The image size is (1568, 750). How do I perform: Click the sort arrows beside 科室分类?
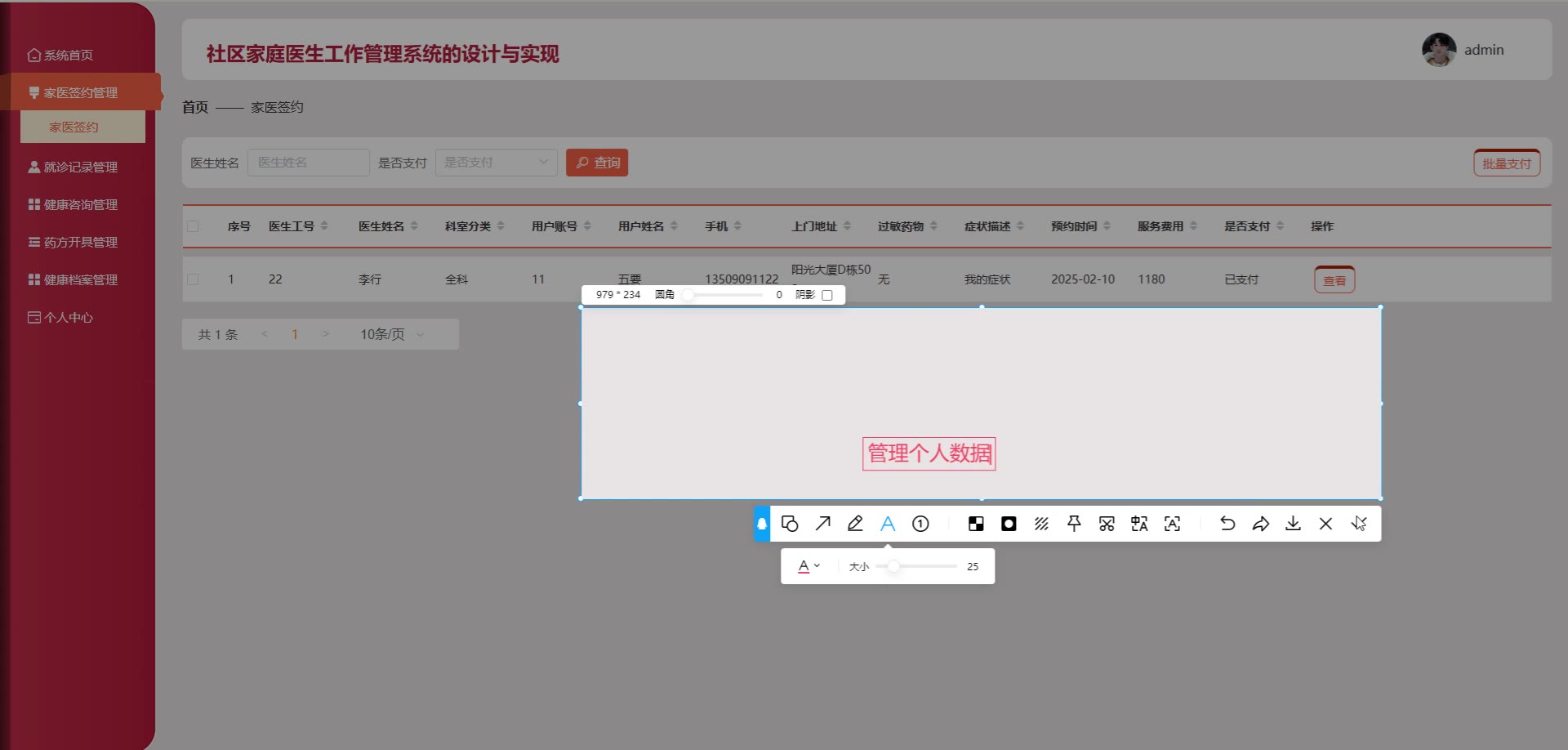coord(501,226)
